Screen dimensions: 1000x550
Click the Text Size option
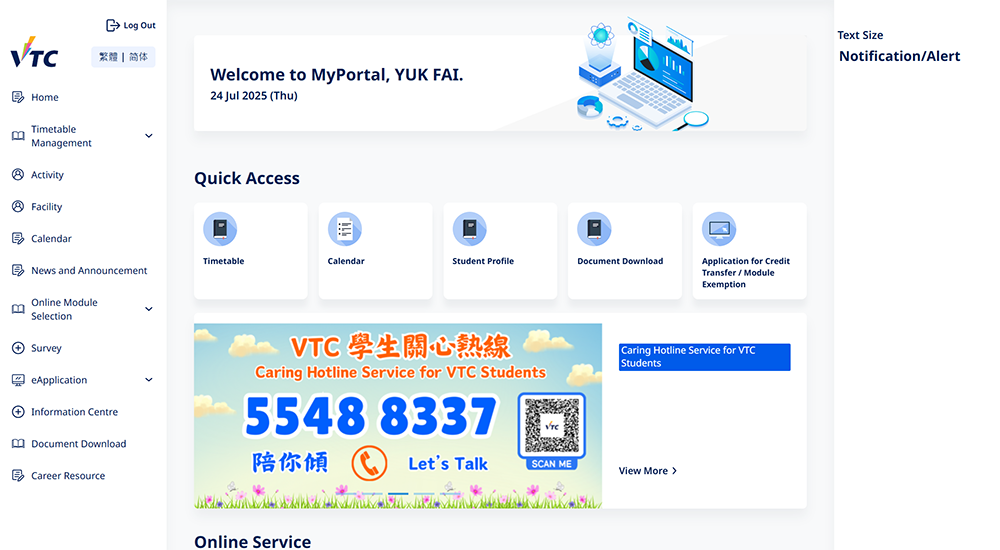[860, 35]
